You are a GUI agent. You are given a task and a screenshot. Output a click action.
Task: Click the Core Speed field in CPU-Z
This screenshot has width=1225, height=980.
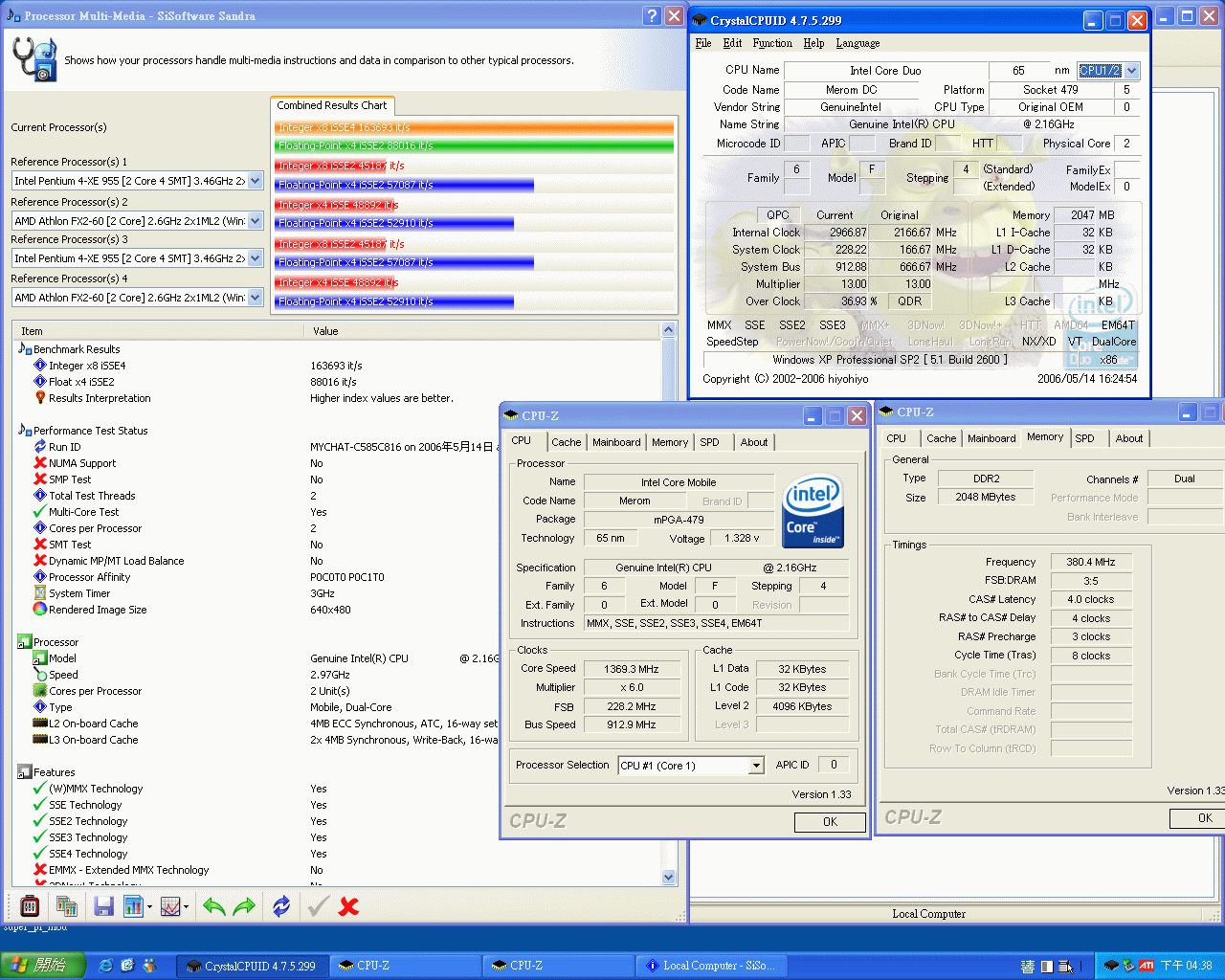click(632, 669)
